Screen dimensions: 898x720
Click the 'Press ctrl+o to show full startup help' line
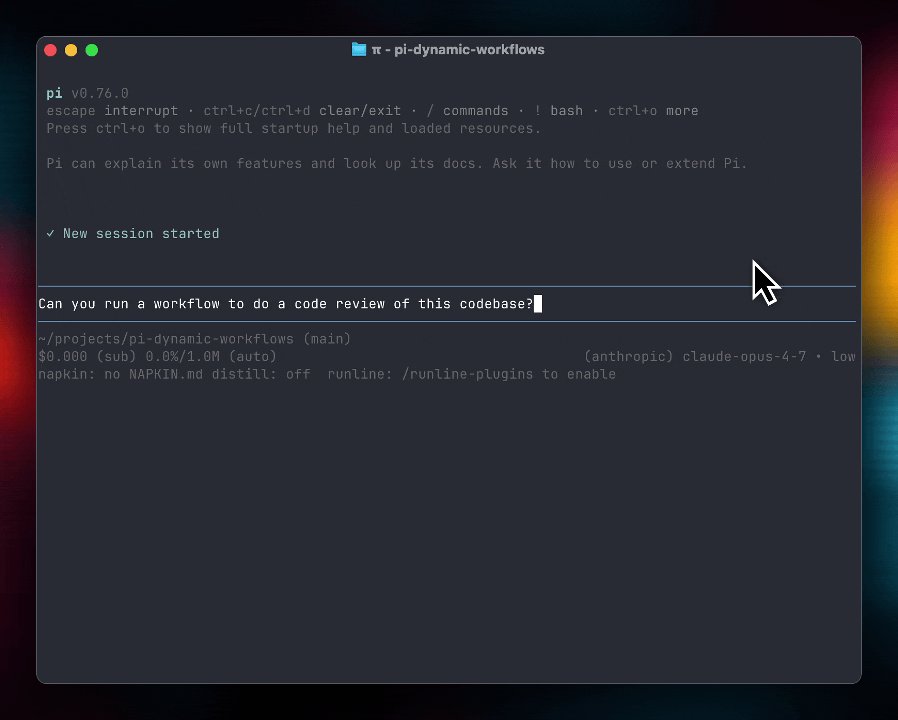[x=293, y=129]
